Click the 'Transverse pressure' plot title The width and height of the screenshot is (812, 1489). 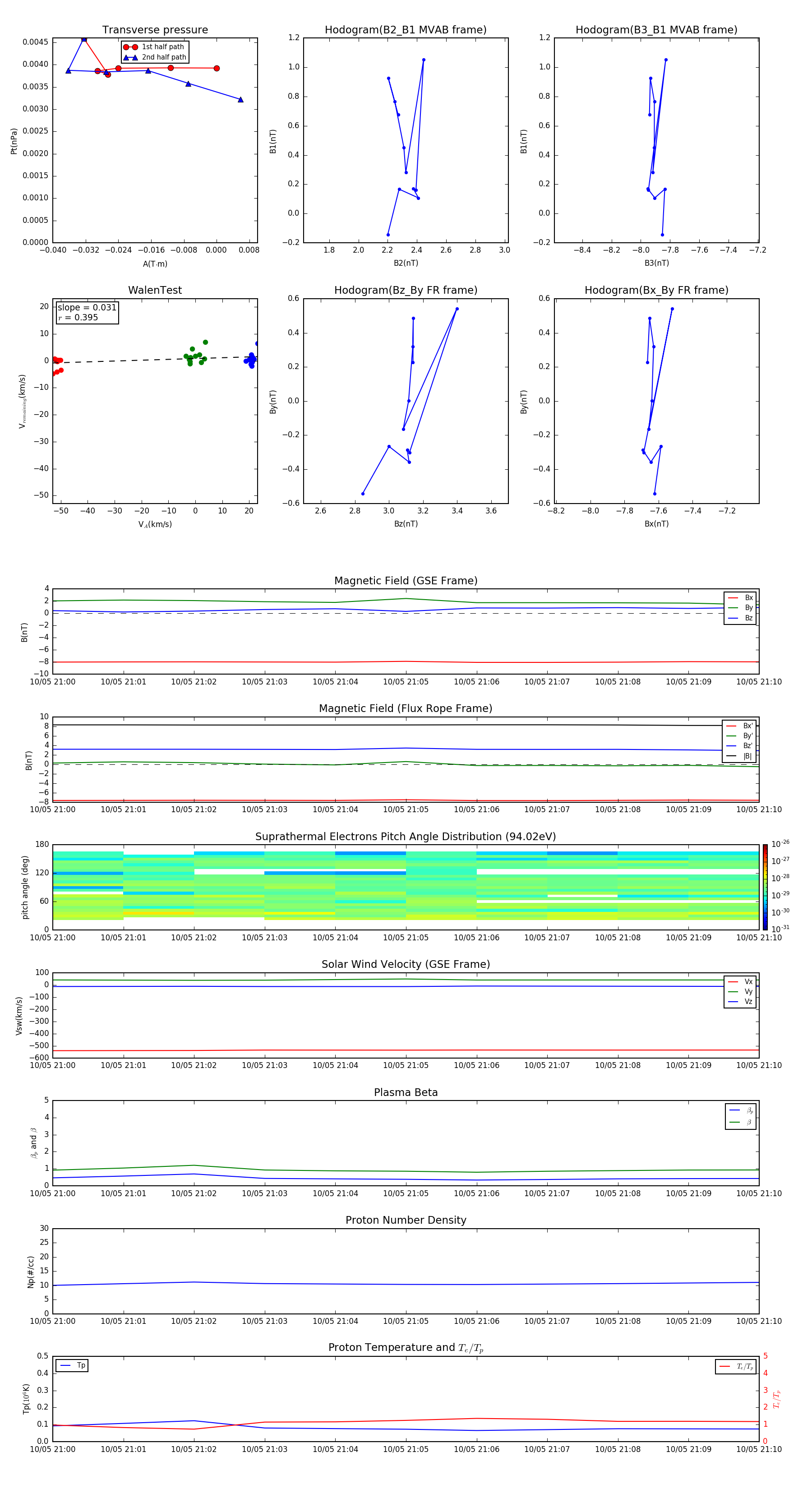pos(155,30)
